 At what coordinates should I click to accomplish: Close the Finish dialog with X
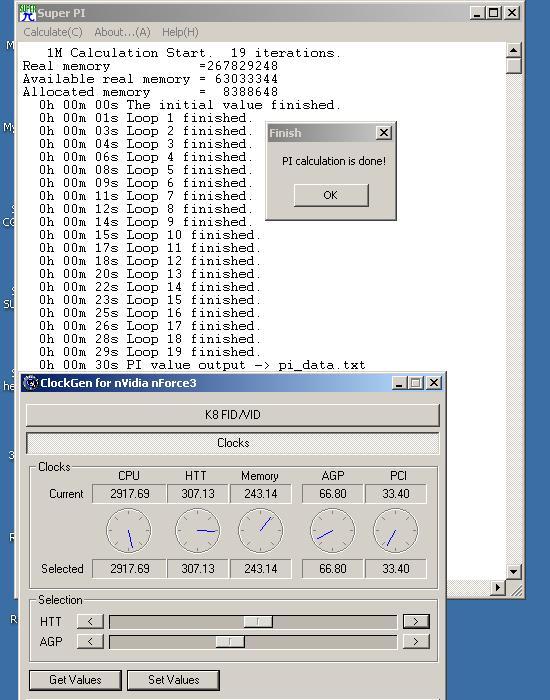[x=383, y=133]
